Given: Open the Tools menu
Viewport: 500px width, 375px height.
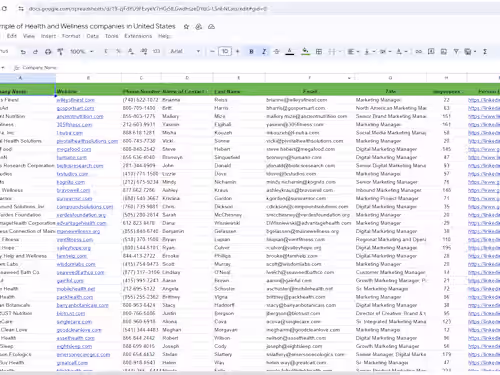Looking at the screenshot, I should (x=111, y=36).
